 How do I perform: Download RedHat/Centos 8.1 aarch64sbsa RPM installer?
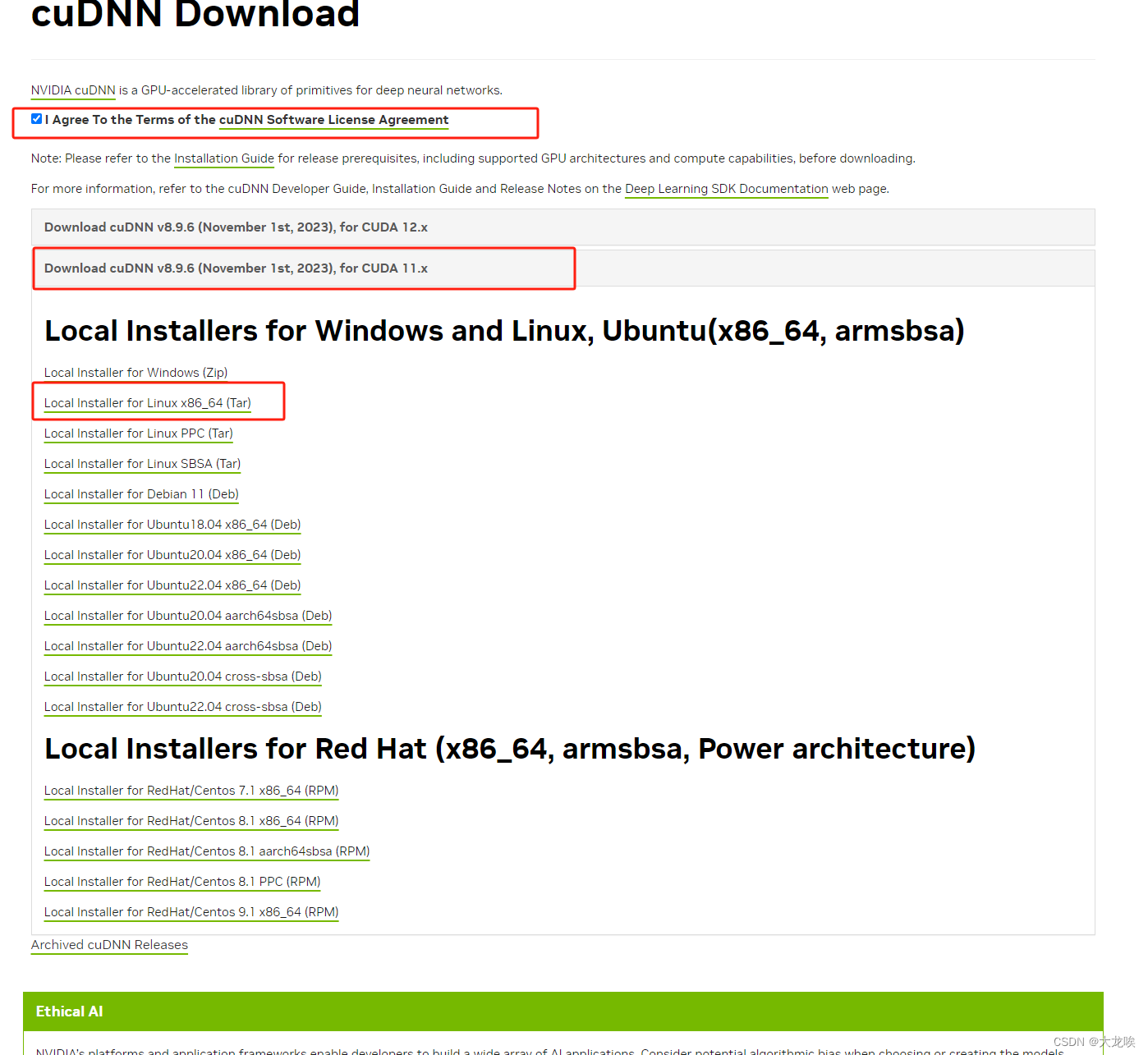(x=207, y=851)
